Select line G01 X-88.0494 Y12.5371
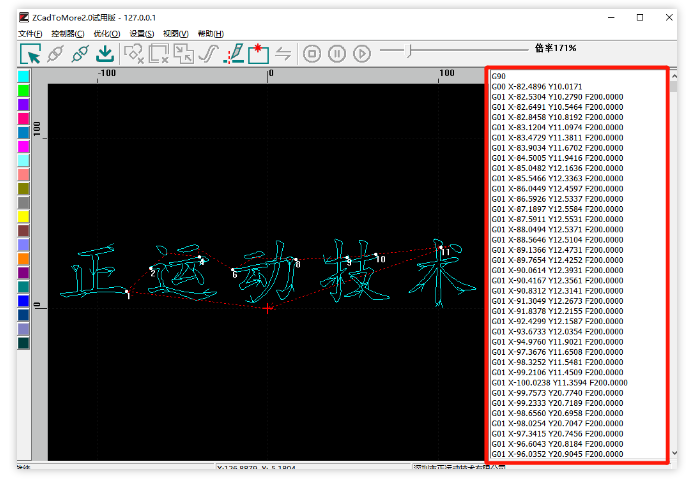 point(557,229)
